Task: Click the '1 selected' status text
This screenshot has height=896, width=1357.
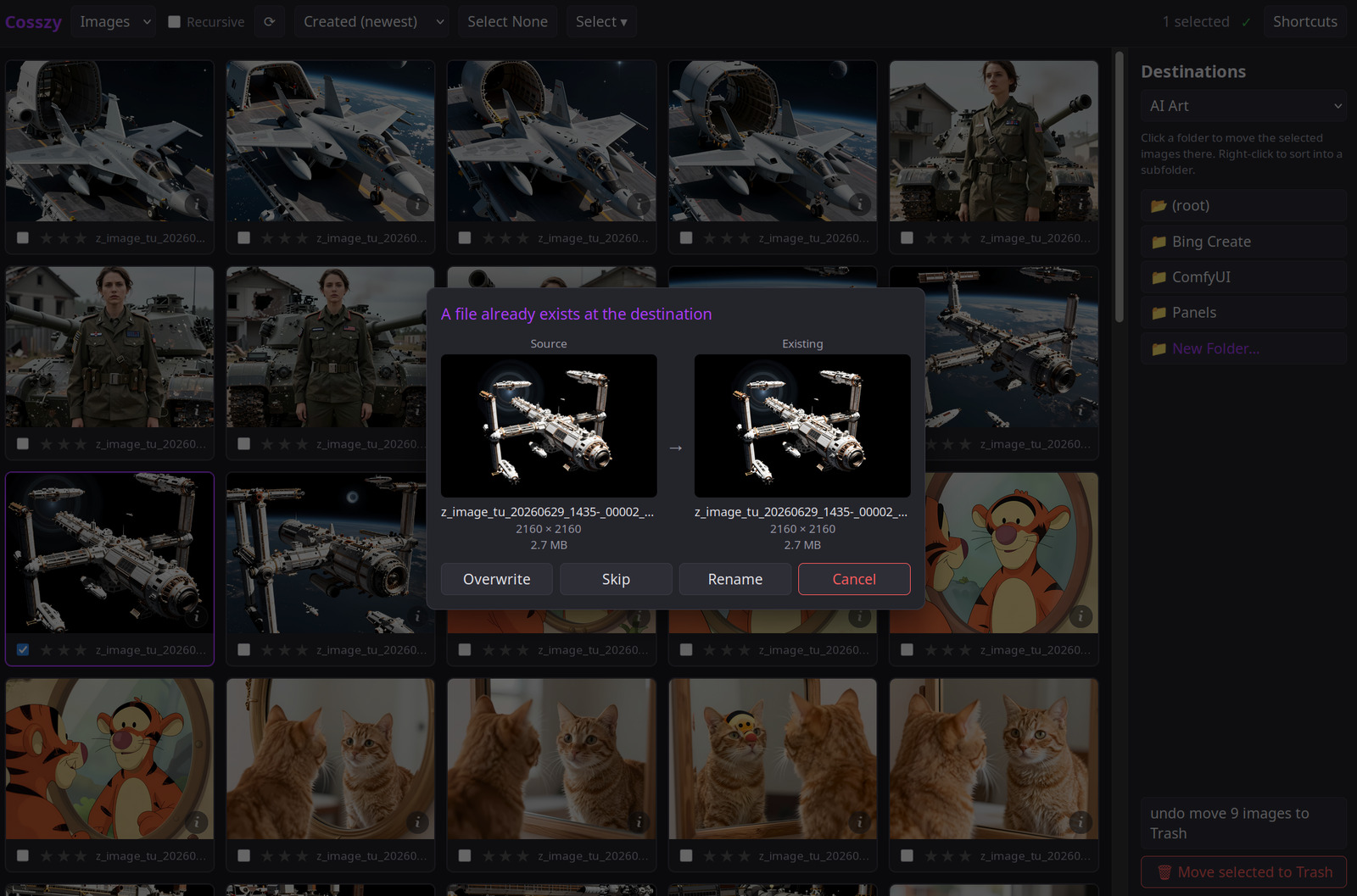Action: click(x=1196, y=22)
